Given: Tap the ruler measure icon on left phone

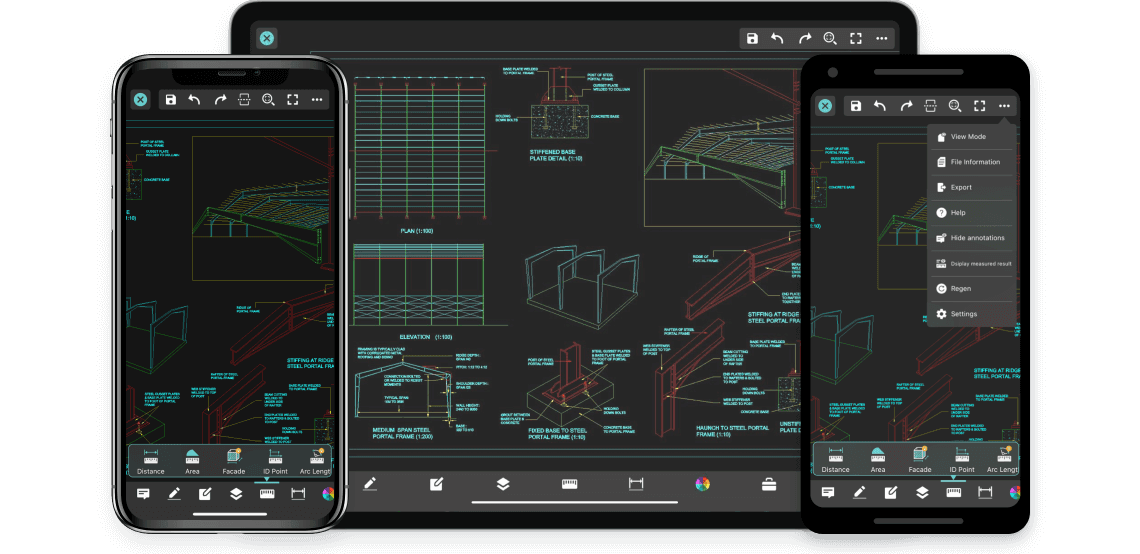Looking at the screenshot, I should click(x=267, y=494).
